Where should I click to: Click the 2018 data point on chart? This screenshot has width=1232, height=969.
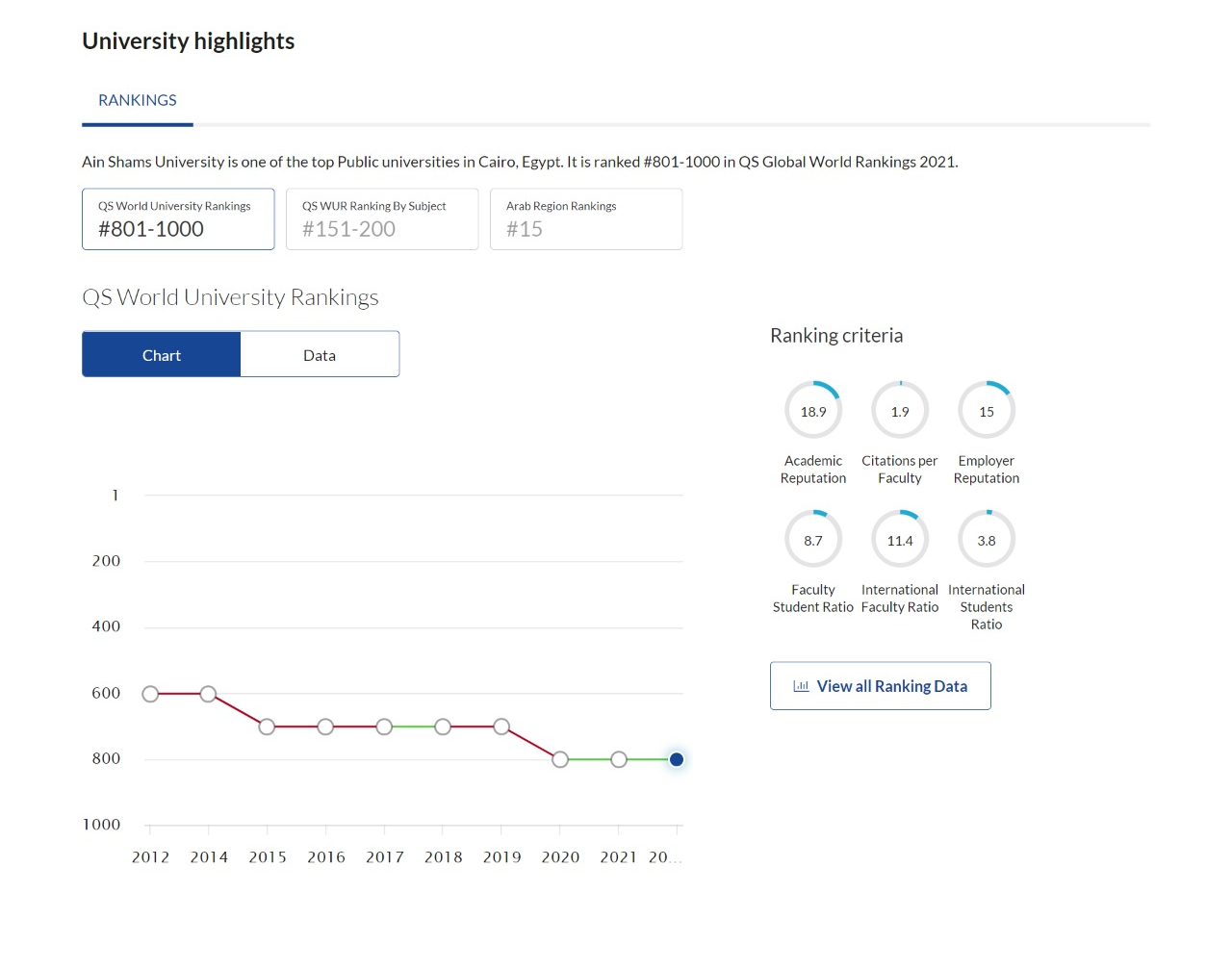(443, 727)
